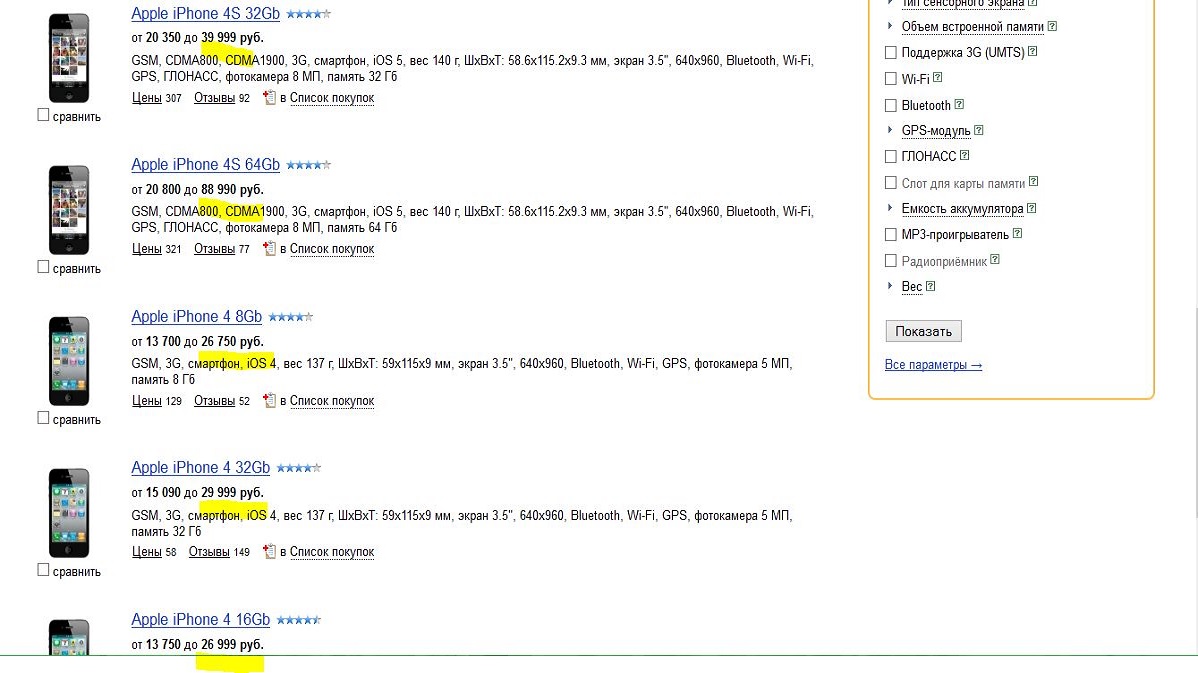Check the Поддержка 3G (UMTS) checkbox
This screenshot has height=673, width=1198.
point(891,52)
